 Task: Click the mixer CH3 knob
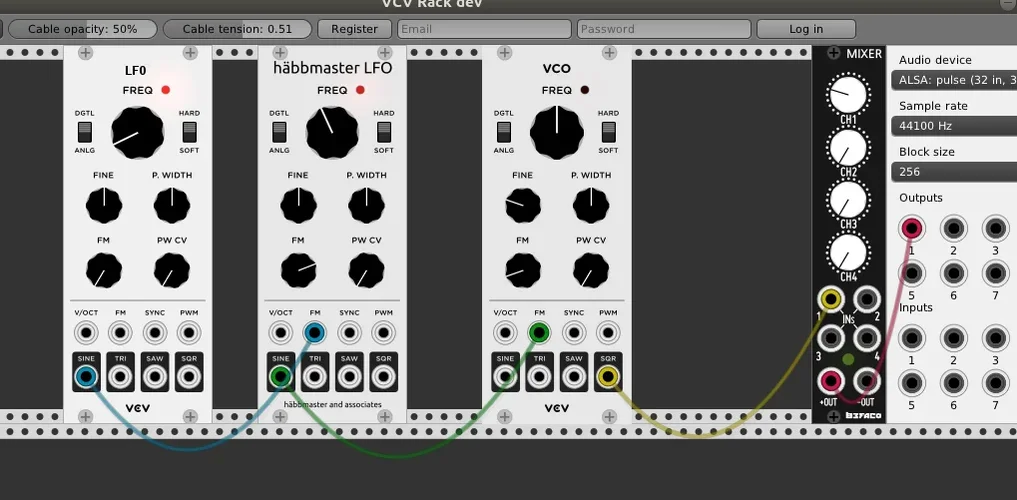(x=848, y=200)
